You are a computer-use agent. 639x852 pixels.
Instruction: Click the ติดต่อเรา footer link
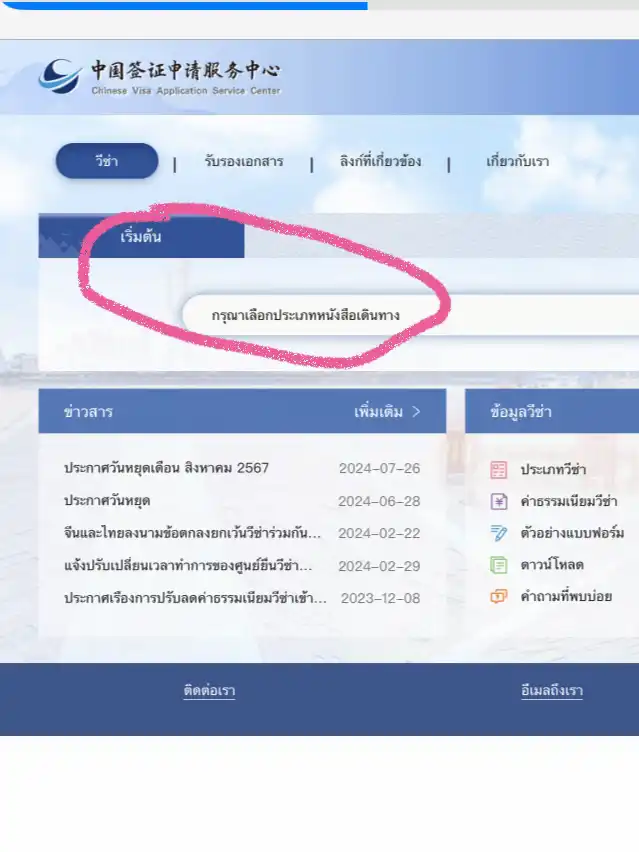[x=210, y=691]
